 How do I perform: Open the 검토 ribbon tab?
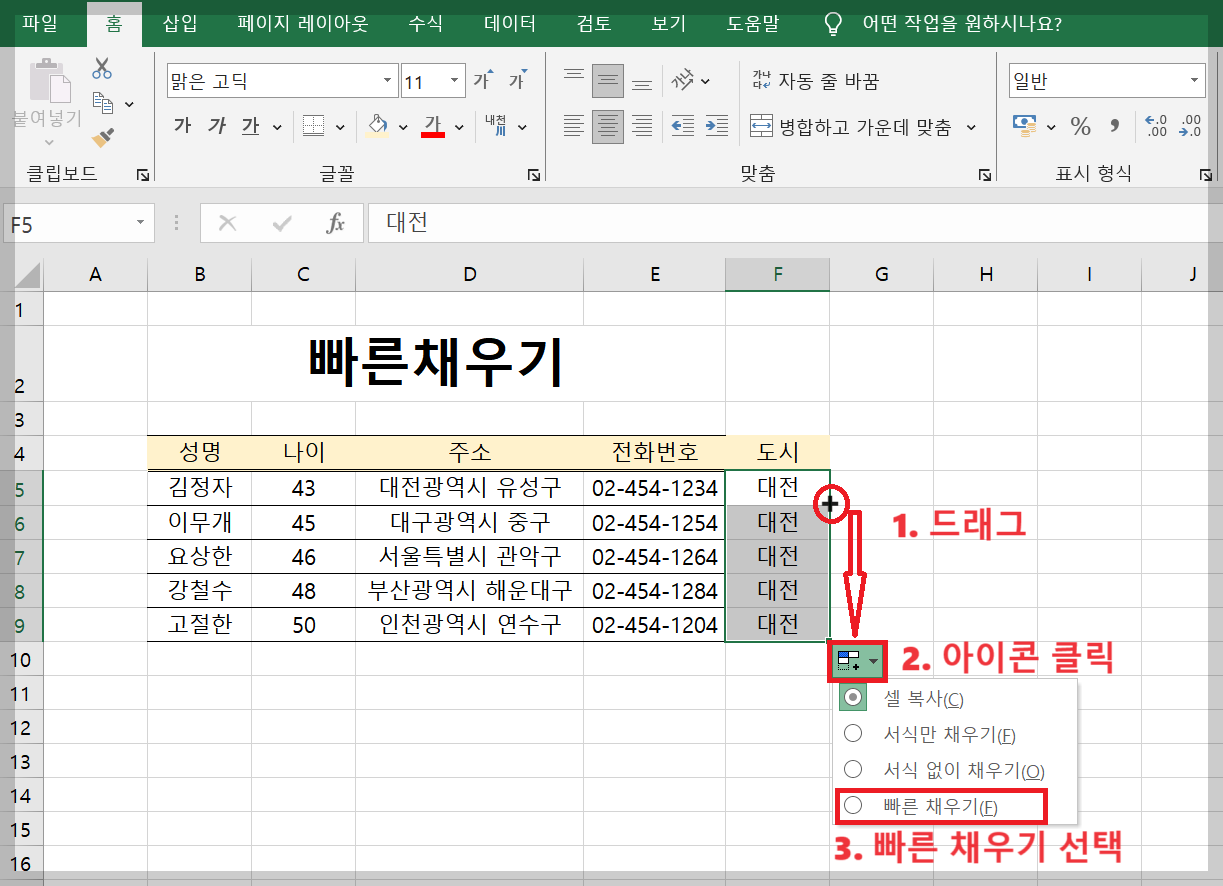coord(592,24)
